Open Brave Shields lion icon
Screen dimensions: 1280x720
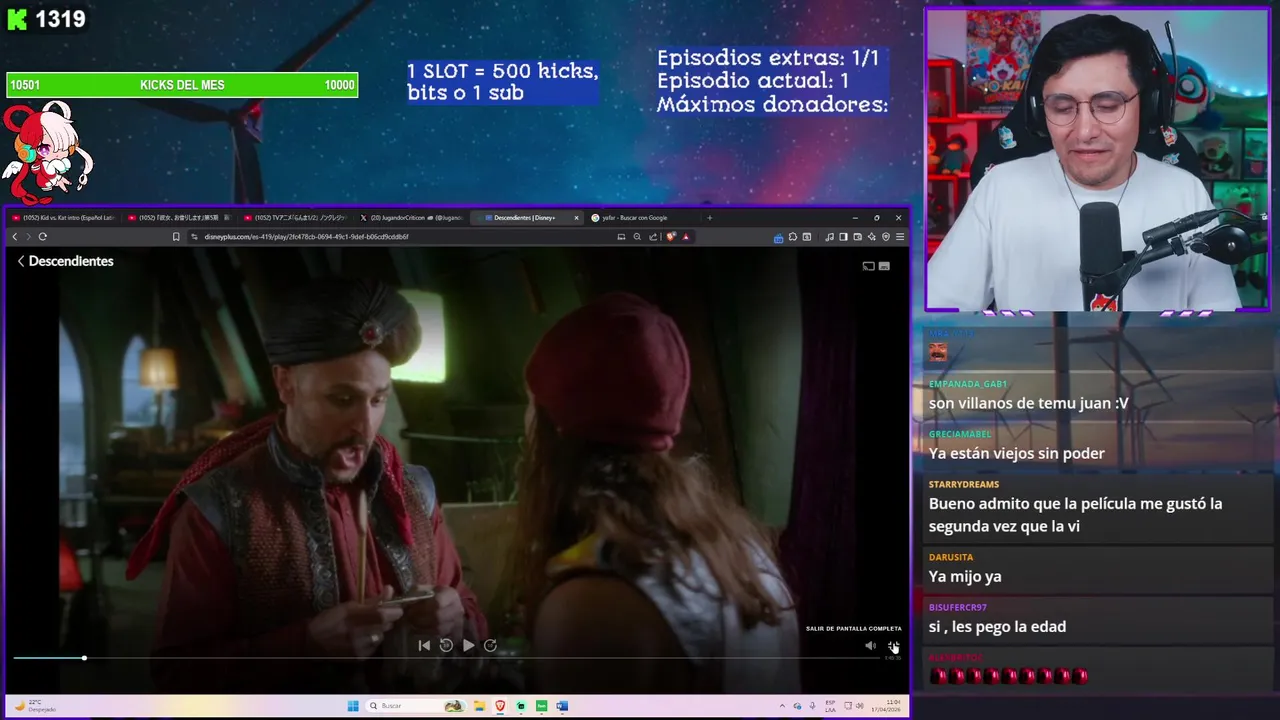(x=671, y=237)
